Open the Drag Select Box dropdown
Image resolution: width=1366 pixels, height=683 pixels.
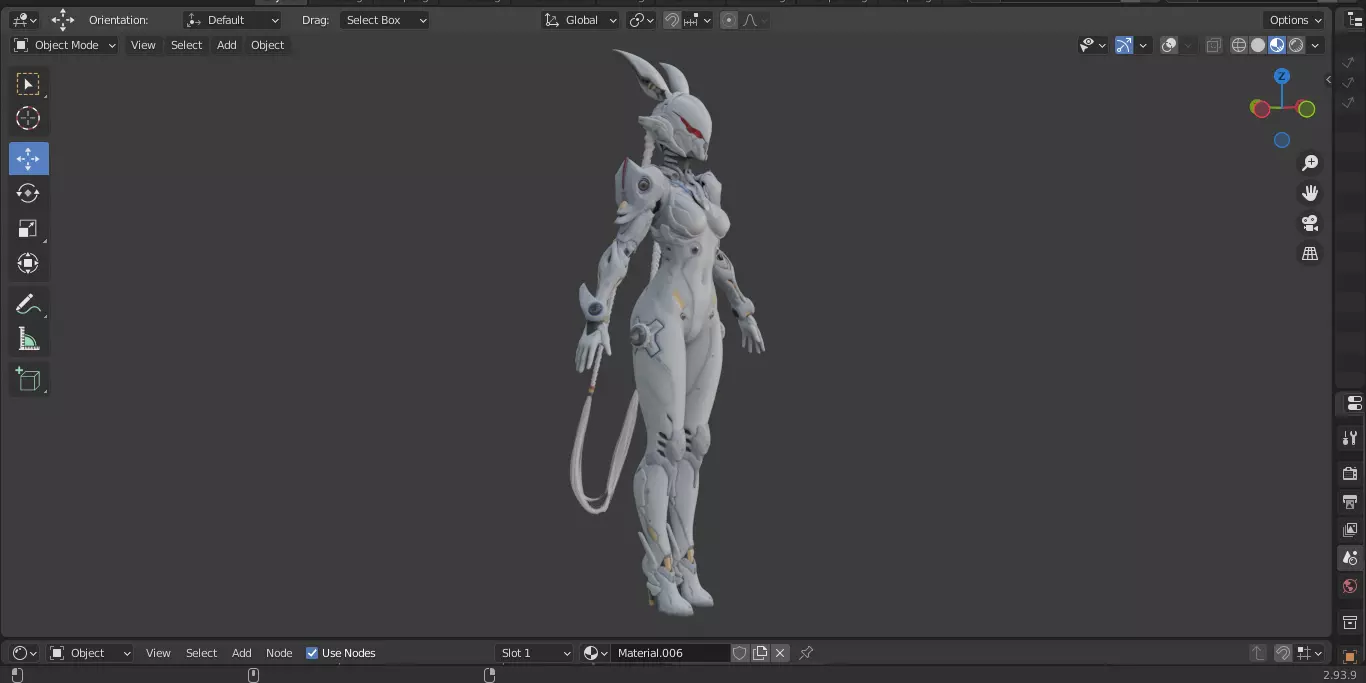384,20
